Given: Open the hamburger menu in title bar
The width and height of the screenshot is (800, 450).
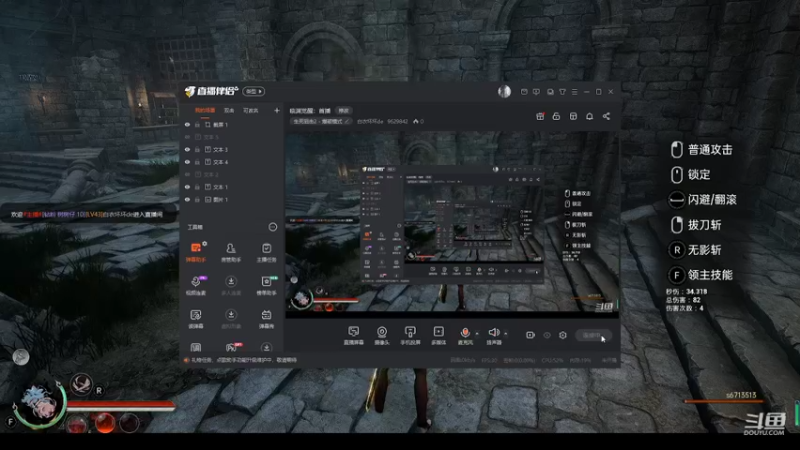Looking at the screenshot, I should tap(574, 92).
